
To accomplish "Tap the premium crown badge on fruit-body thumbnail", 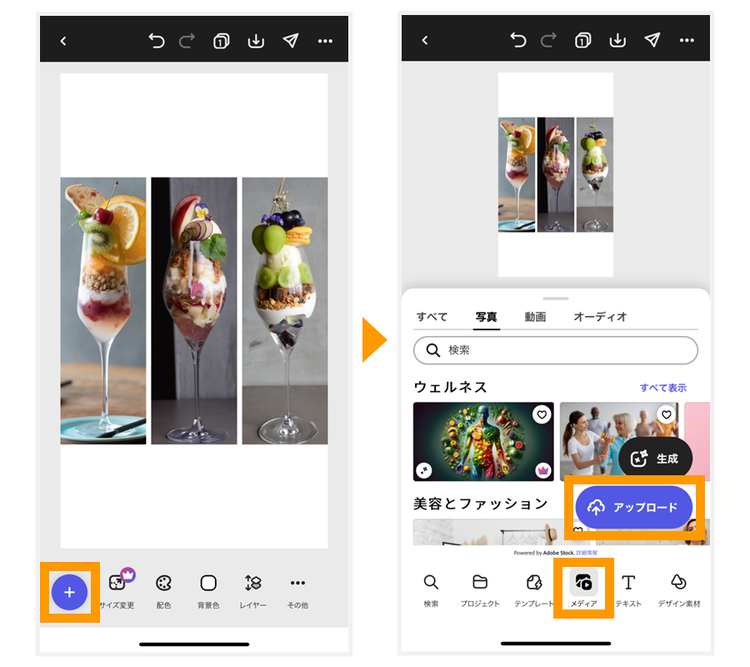I will pyautogui.click(x=542, y=470).
